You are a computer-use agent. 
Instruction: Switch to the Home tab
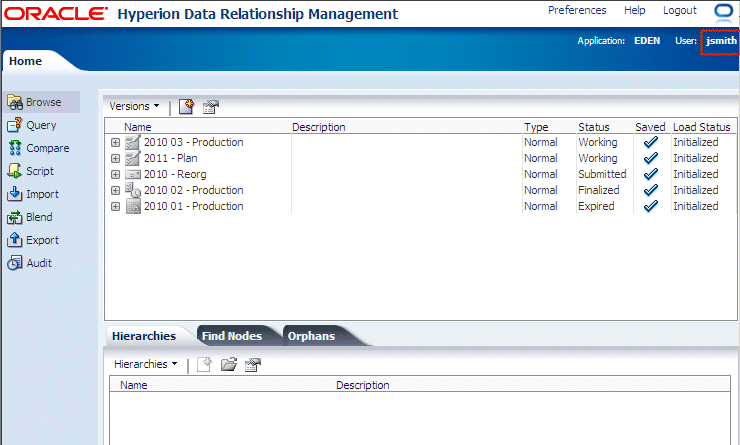(x=25, y=61)
